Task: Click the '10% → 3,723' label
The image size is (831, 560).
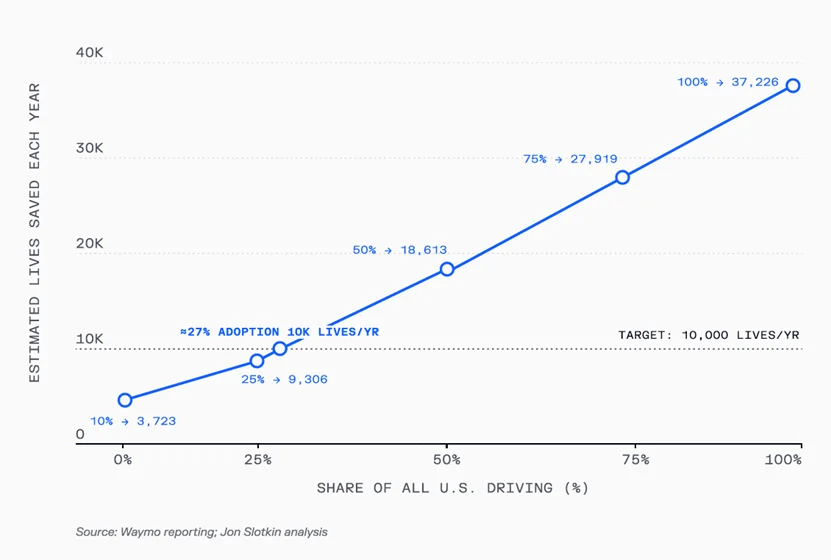Action: coord(133,421)
